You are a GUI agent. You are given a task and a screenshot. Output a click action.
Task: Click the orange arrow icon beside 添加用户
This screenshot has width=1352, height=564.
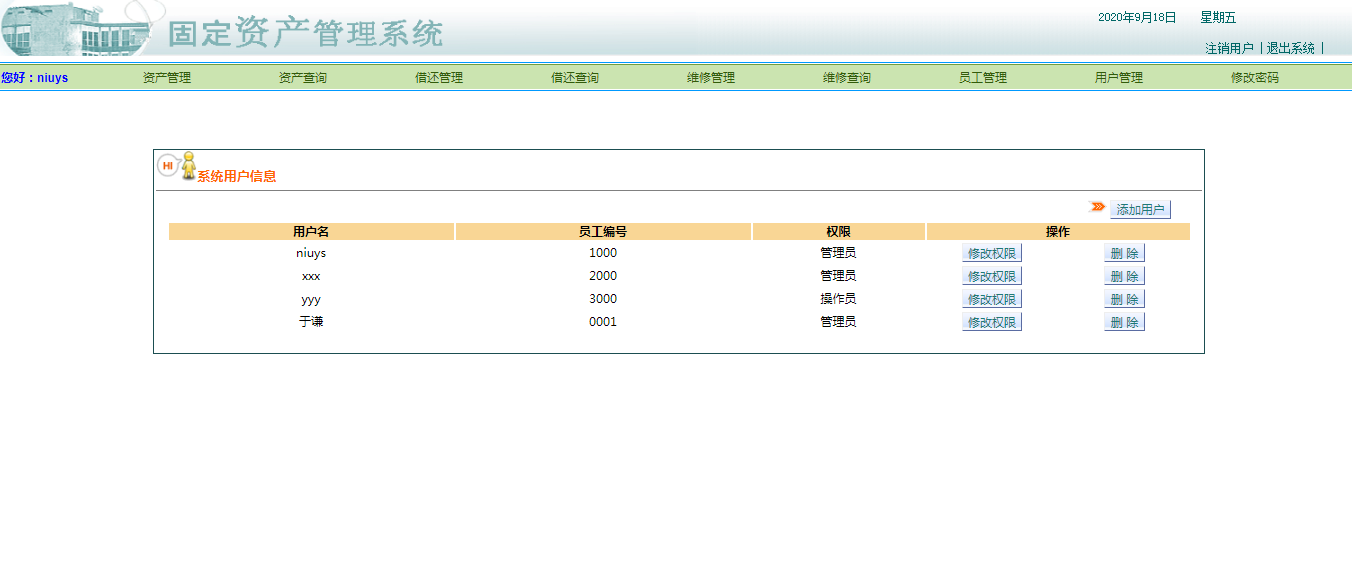pos(1097,207)
